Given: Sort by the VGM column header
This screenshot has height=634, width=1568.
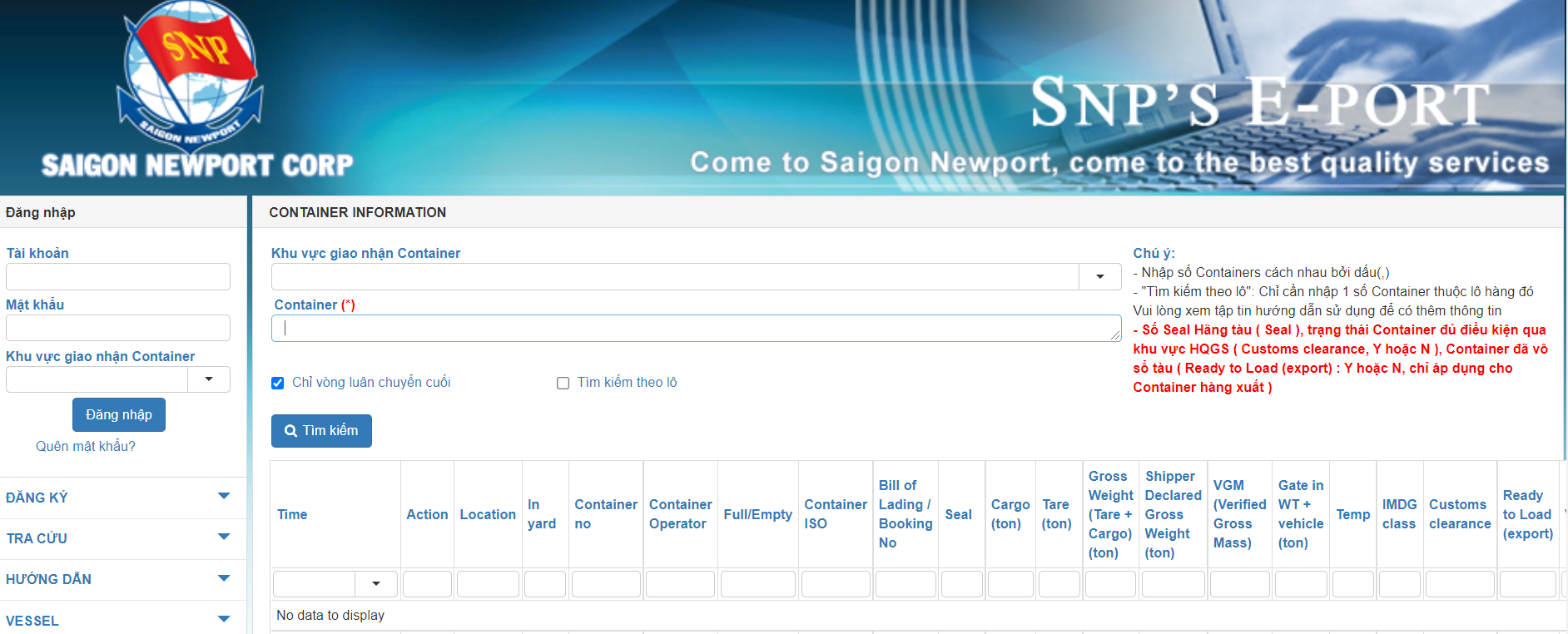Looking at the screenshot, I should click(x=1240, y=514).
